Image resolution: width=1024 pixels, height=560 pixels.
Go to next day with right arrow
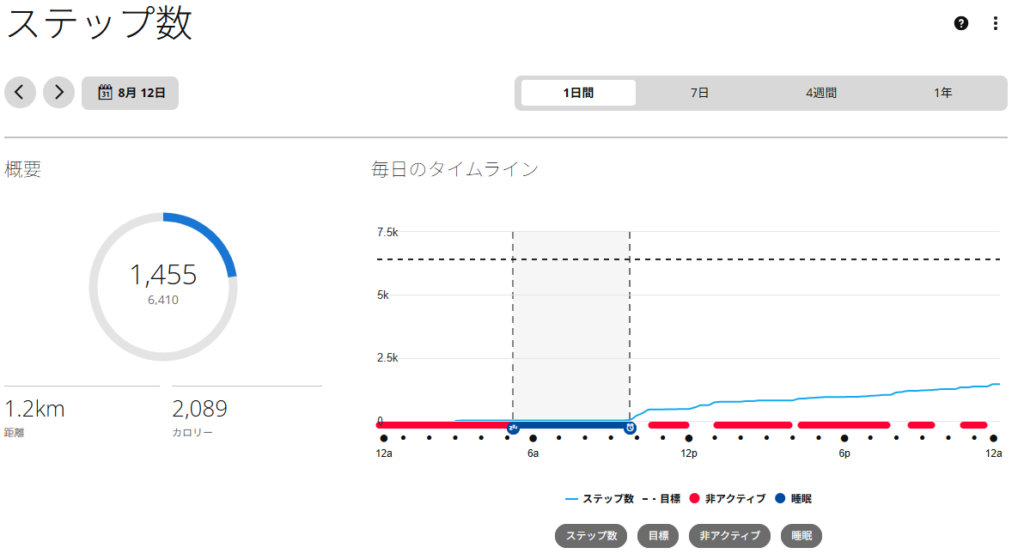59,92
